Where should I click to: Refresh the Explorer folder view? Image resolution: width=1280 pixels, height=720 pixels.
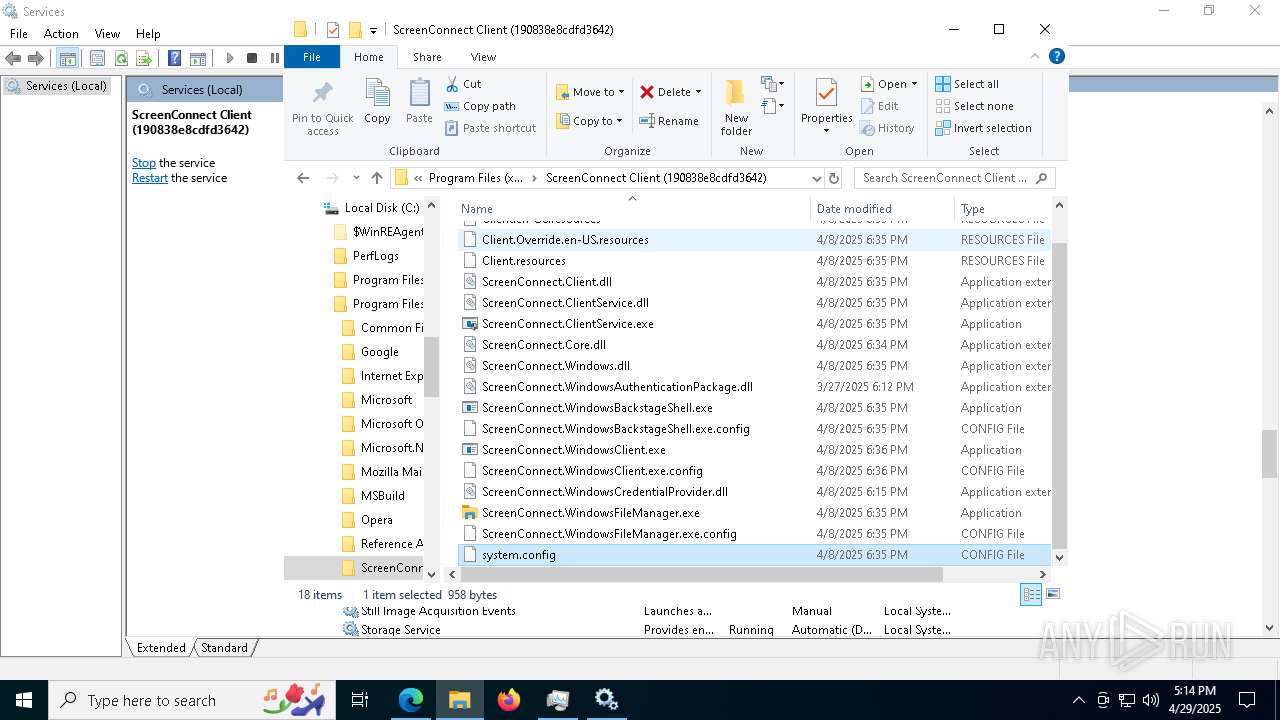pyautogui.click(x=834, y=178)
